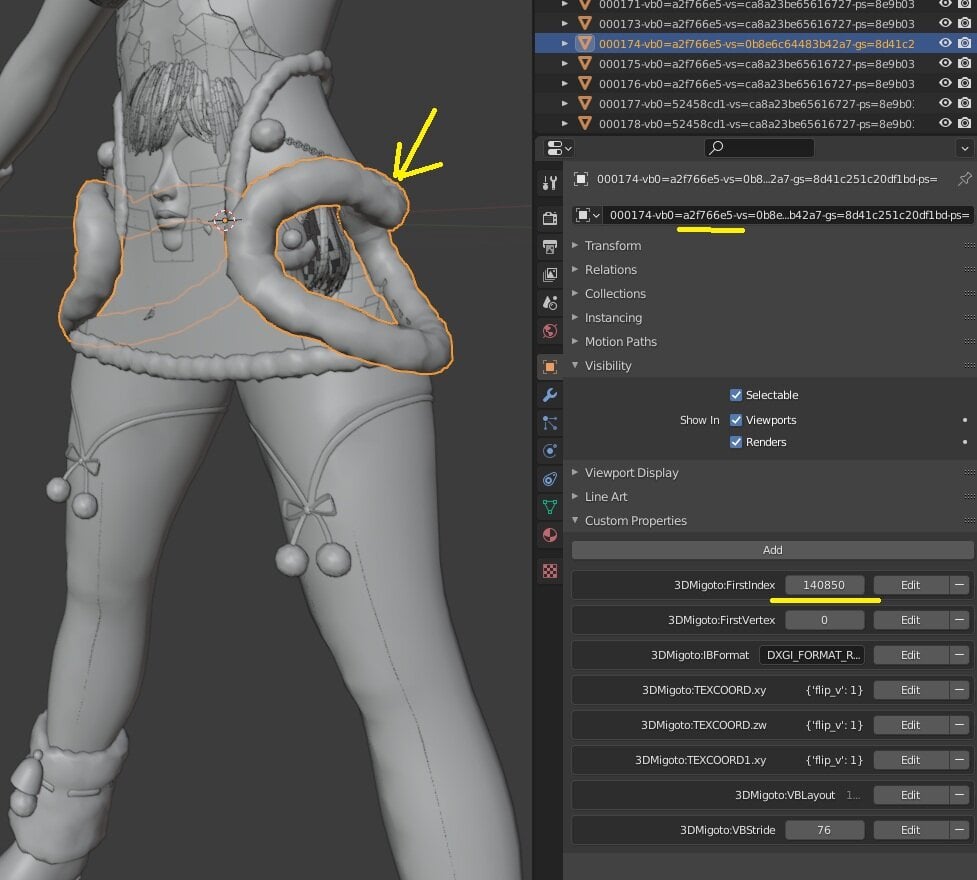977x880 pixels.
Task: Edit the 3DMigoto:FirstIndex property
Action: (910, 585)
